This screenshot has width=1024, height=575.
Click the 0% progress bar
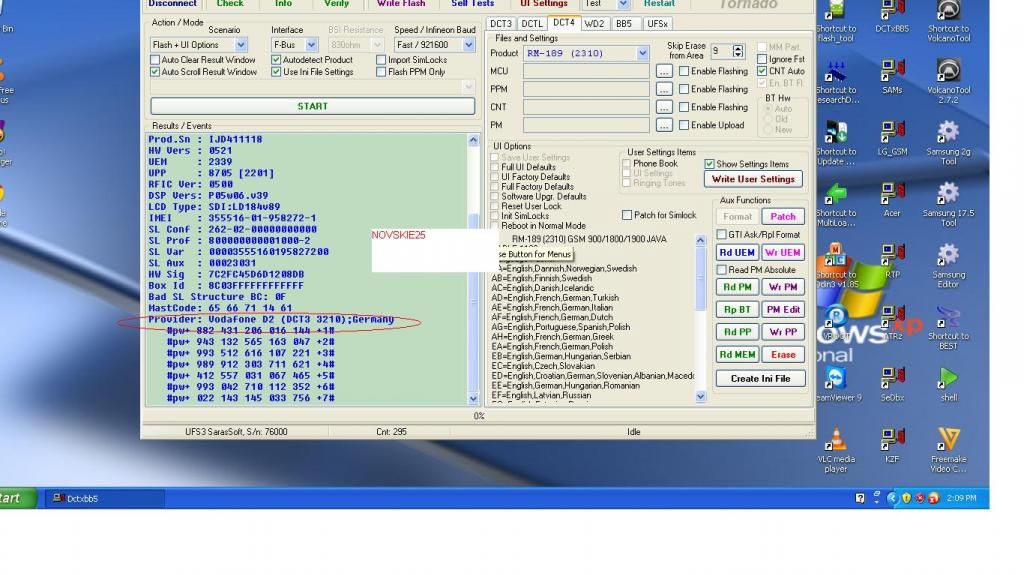click(478, 416)
